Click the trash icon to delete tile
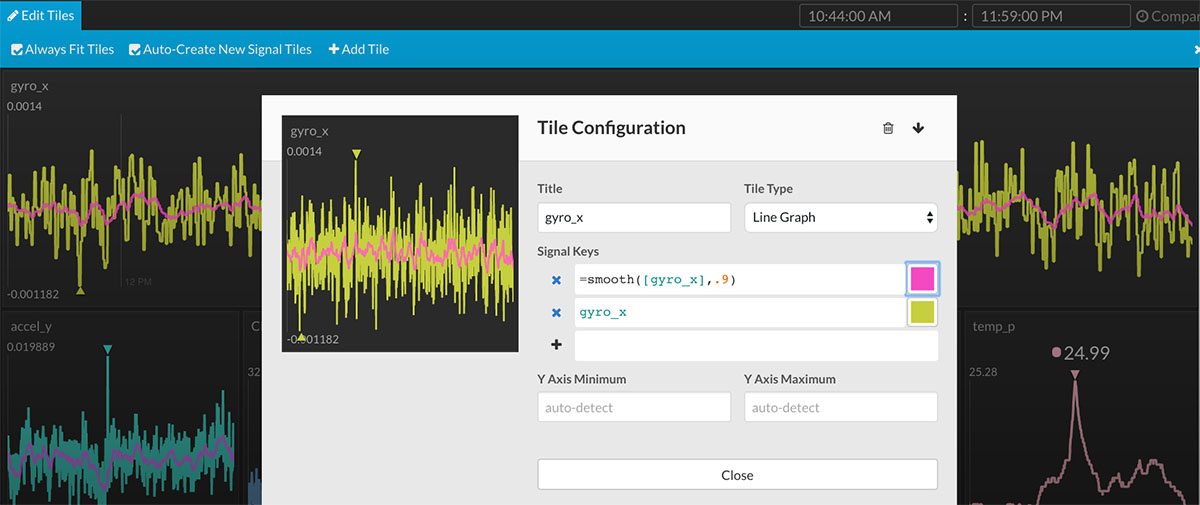The image size is (1200, 505). [x=888, y=128]
